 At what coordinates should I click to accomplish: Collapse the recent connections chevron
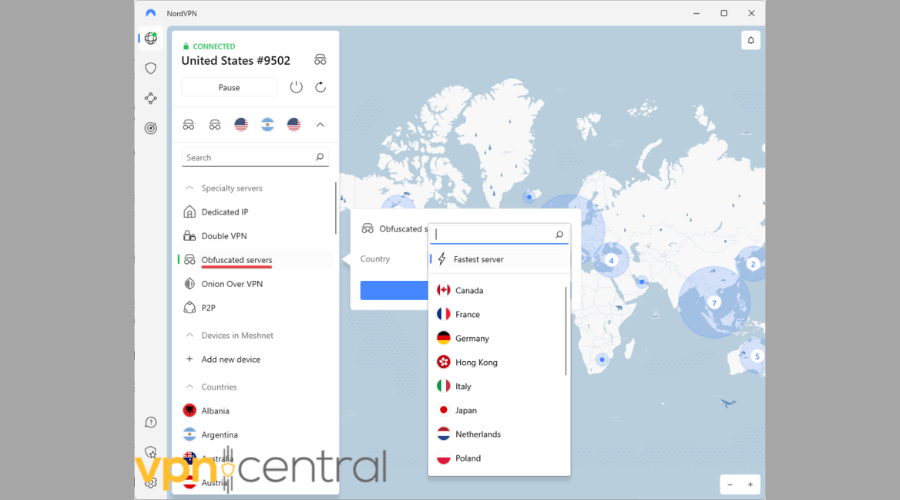pyautogui.click(x=320, y=125)
